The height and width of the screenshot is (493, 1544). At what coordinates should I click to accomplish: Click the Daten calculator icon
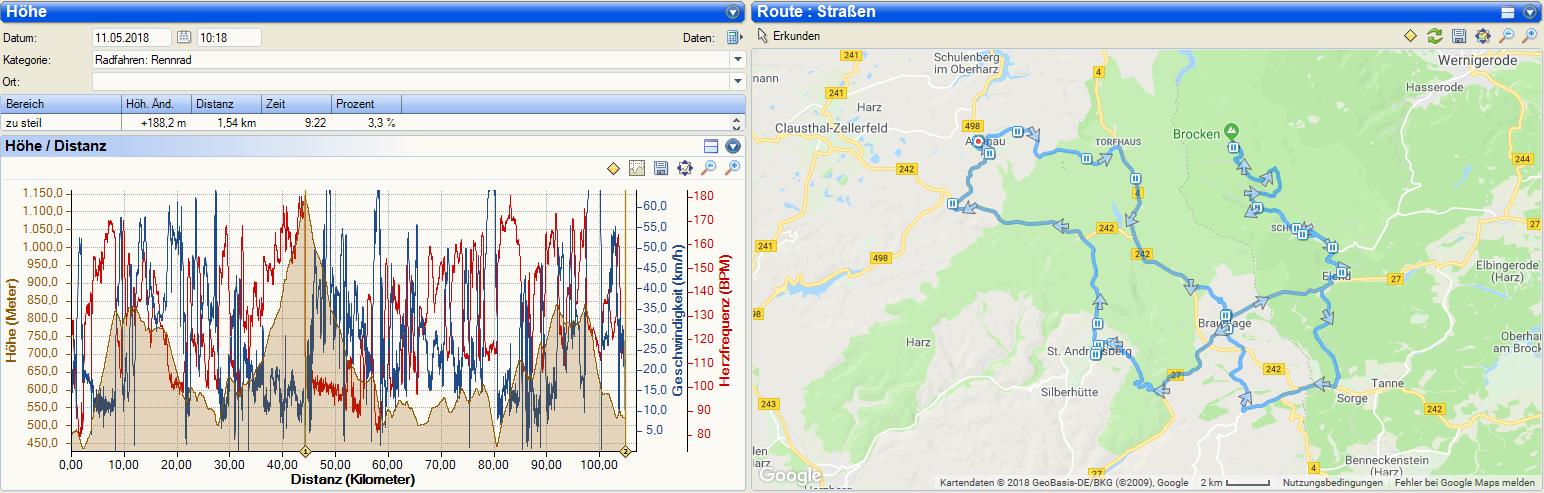734,38
